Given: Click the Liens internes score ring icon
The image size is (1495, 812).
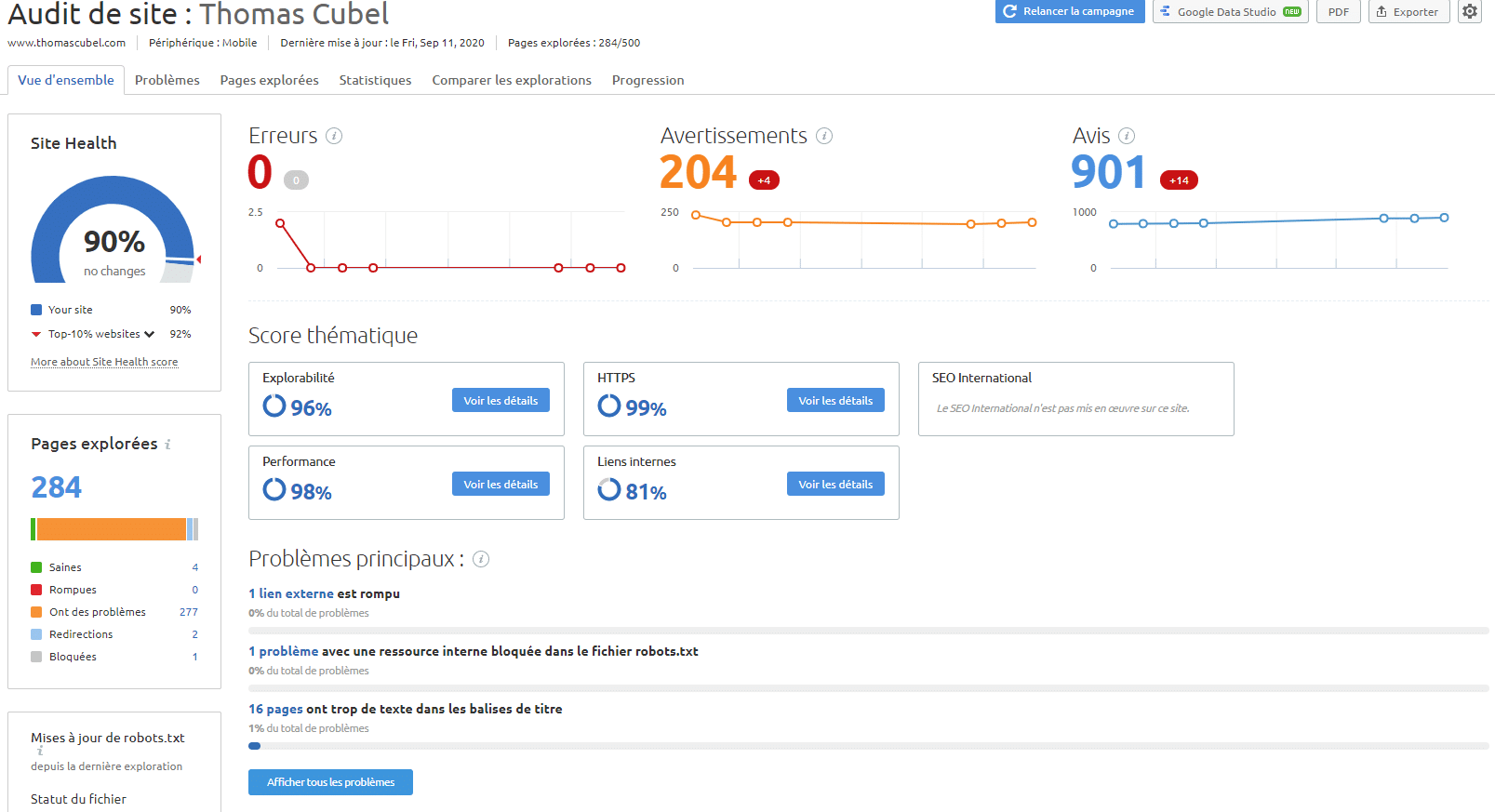Looking at the screenshot, I should [609, 489].
